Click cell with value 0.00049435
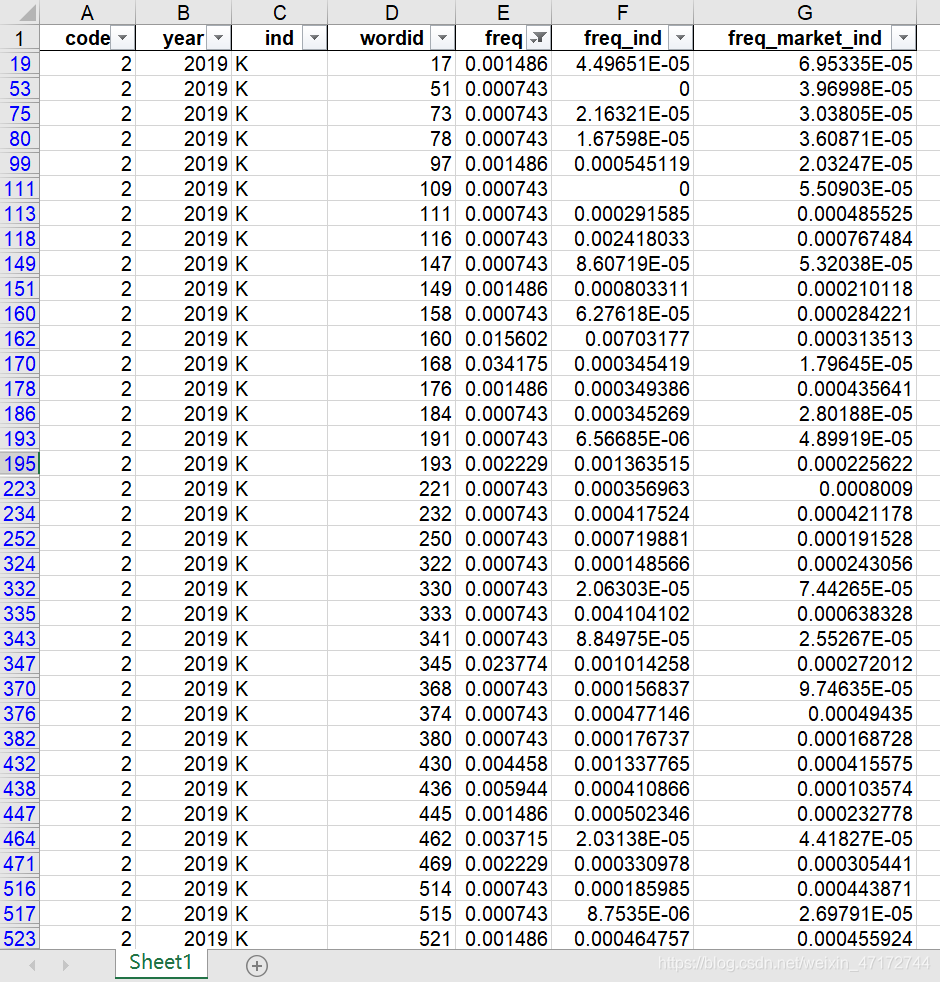The height and width of the screenshot is (982, 940). (805, 714)
